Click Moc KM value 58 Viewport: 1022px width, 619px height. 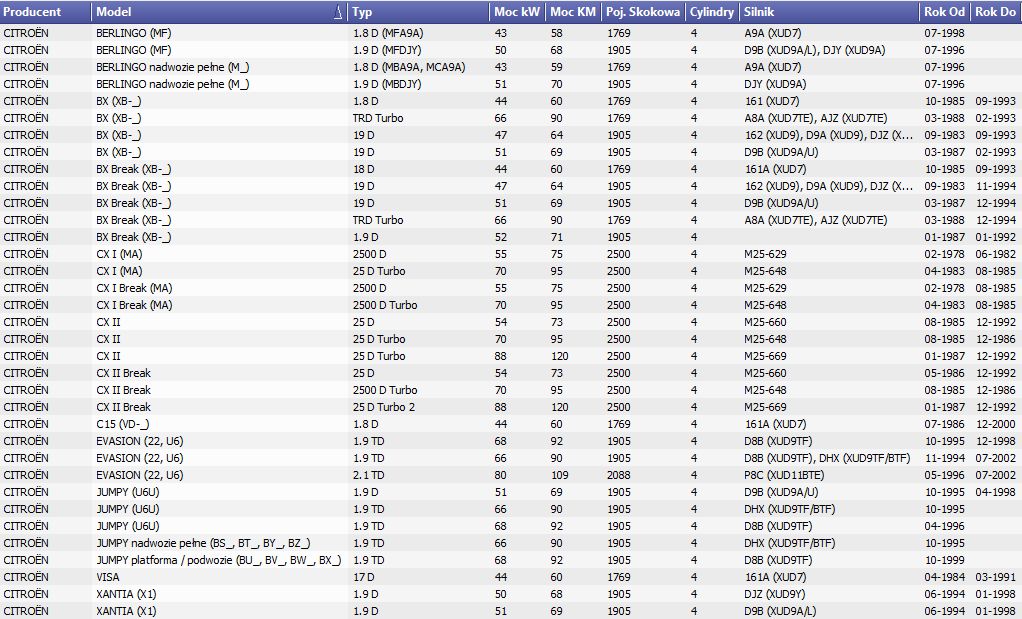[x=556, y=33]
